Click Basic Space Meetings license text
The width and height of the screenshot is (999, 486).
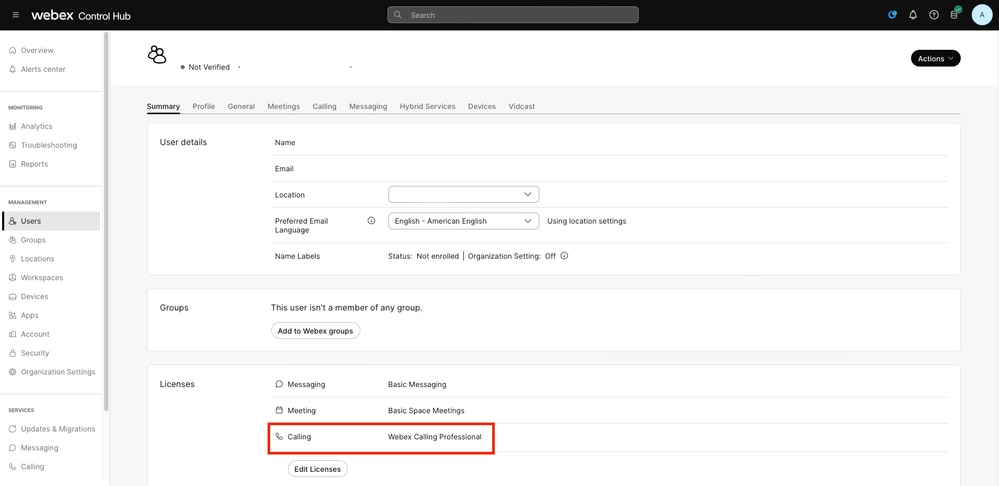point(426,411)
